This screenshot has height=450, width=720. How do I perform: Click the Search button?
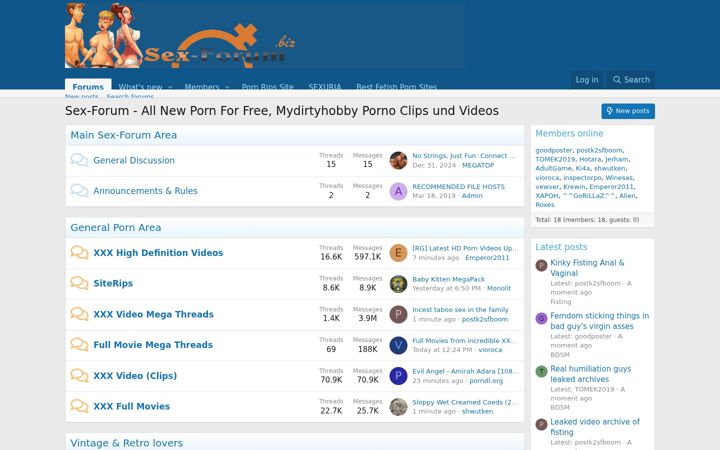(631, 80)
